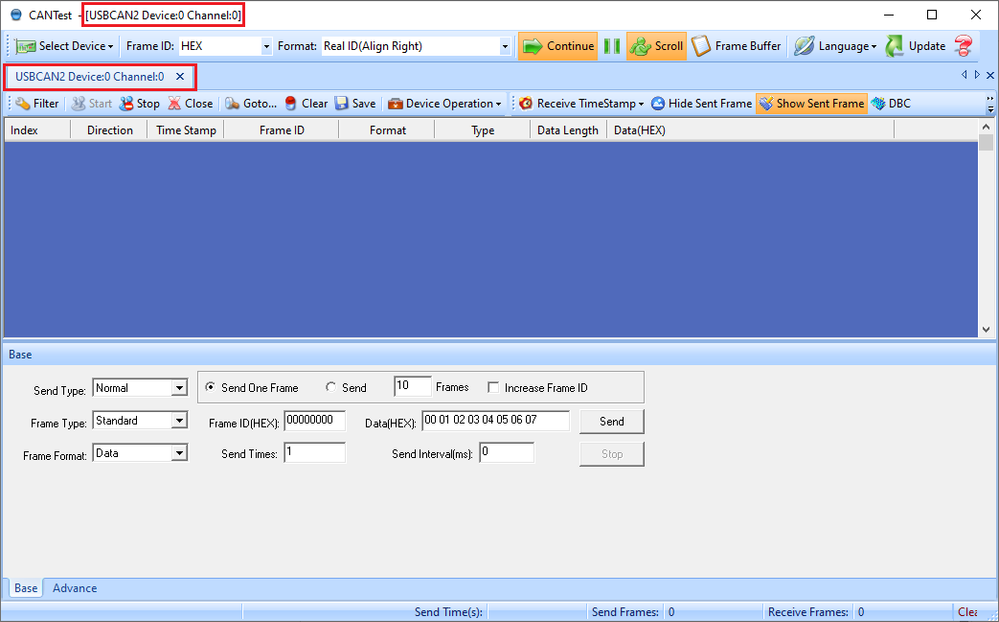Clear the frame list
Viewport: 999px width, 622px height.
[x=306, y=104]
